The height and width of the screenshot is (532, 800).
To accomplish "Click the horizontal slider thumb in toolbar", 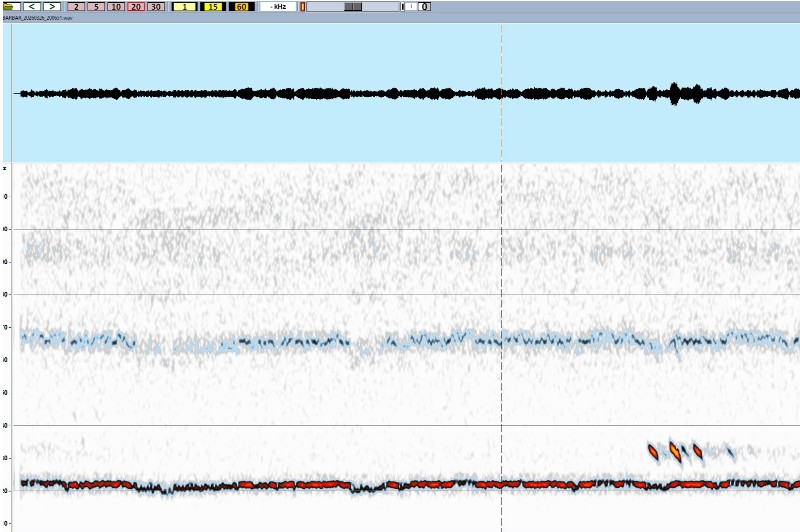I will [353, 6].
